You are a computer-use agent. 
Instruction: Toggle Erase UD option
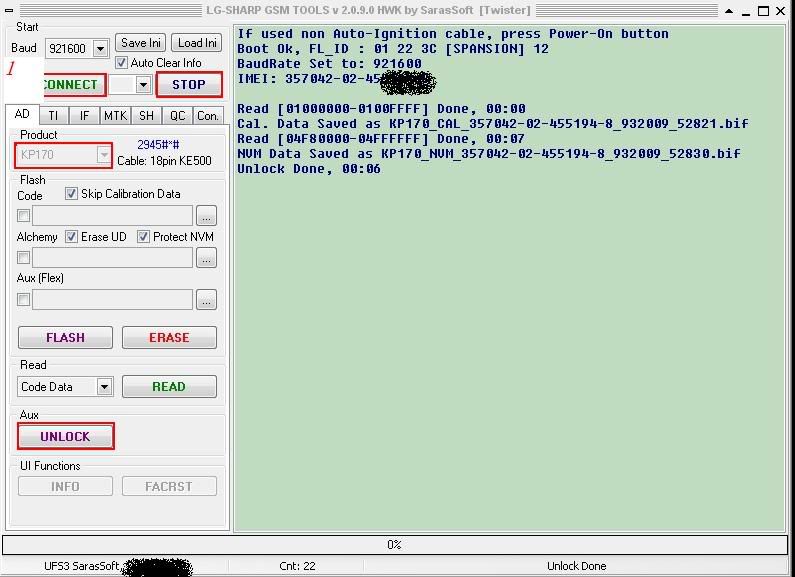click(x=71, y=237)
